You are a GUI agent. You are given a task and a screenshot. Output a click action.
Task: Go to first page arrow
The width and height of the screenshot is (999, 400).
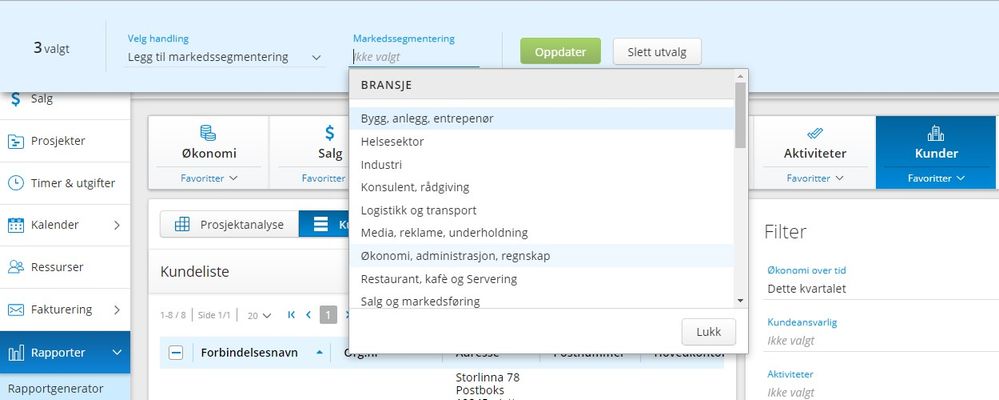pos(291,315)
